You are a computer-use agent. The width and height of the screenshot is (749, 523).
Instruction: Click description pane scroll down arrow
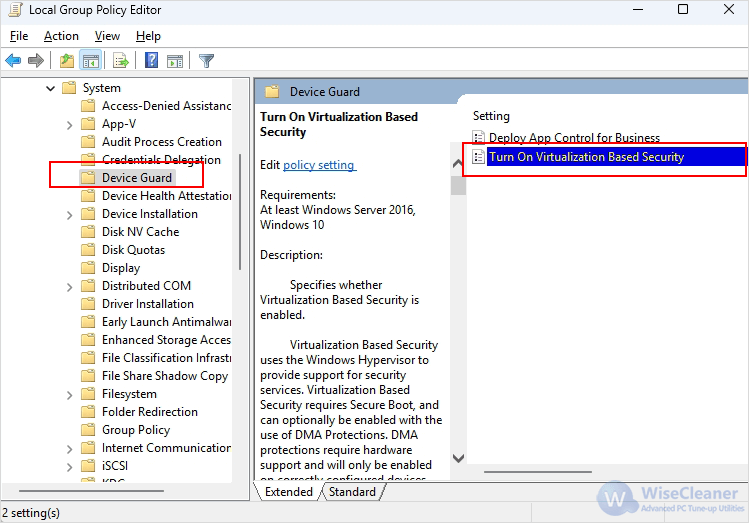click(x=458, y=459)
